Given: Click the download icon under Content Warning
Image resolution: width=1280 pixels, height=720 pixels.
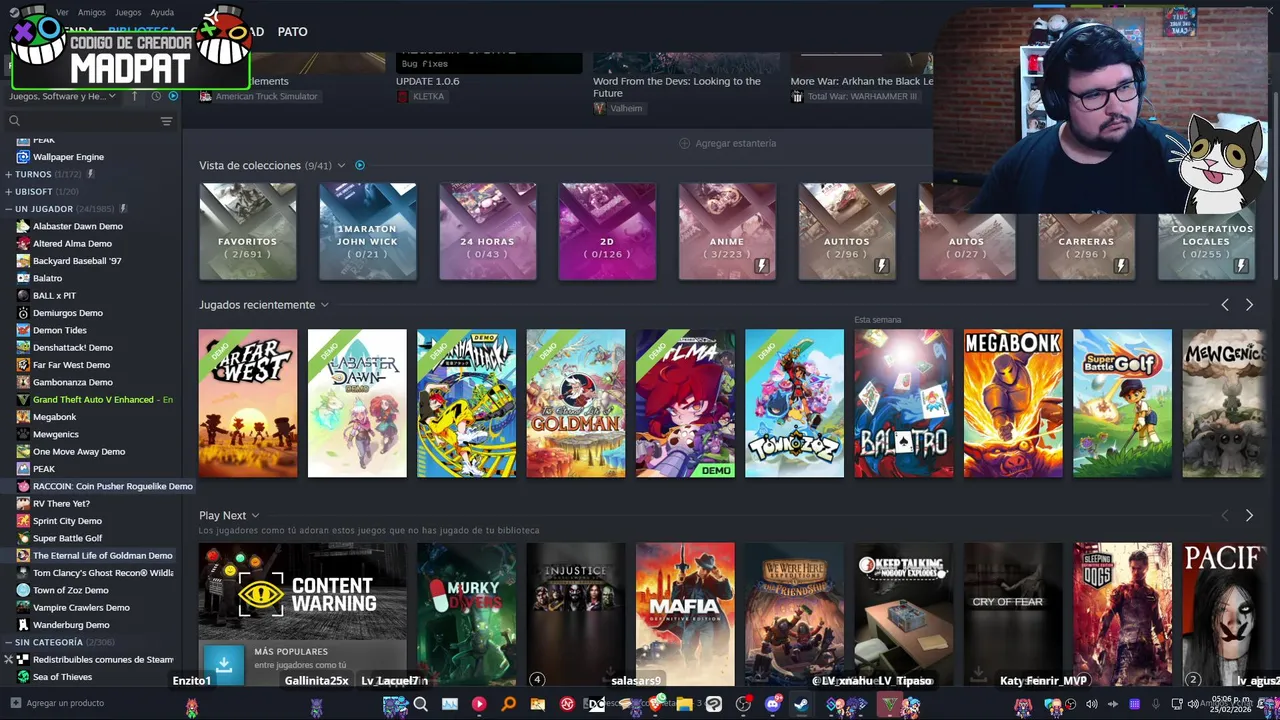Looking at the screenshot, I should click(223, 664).
